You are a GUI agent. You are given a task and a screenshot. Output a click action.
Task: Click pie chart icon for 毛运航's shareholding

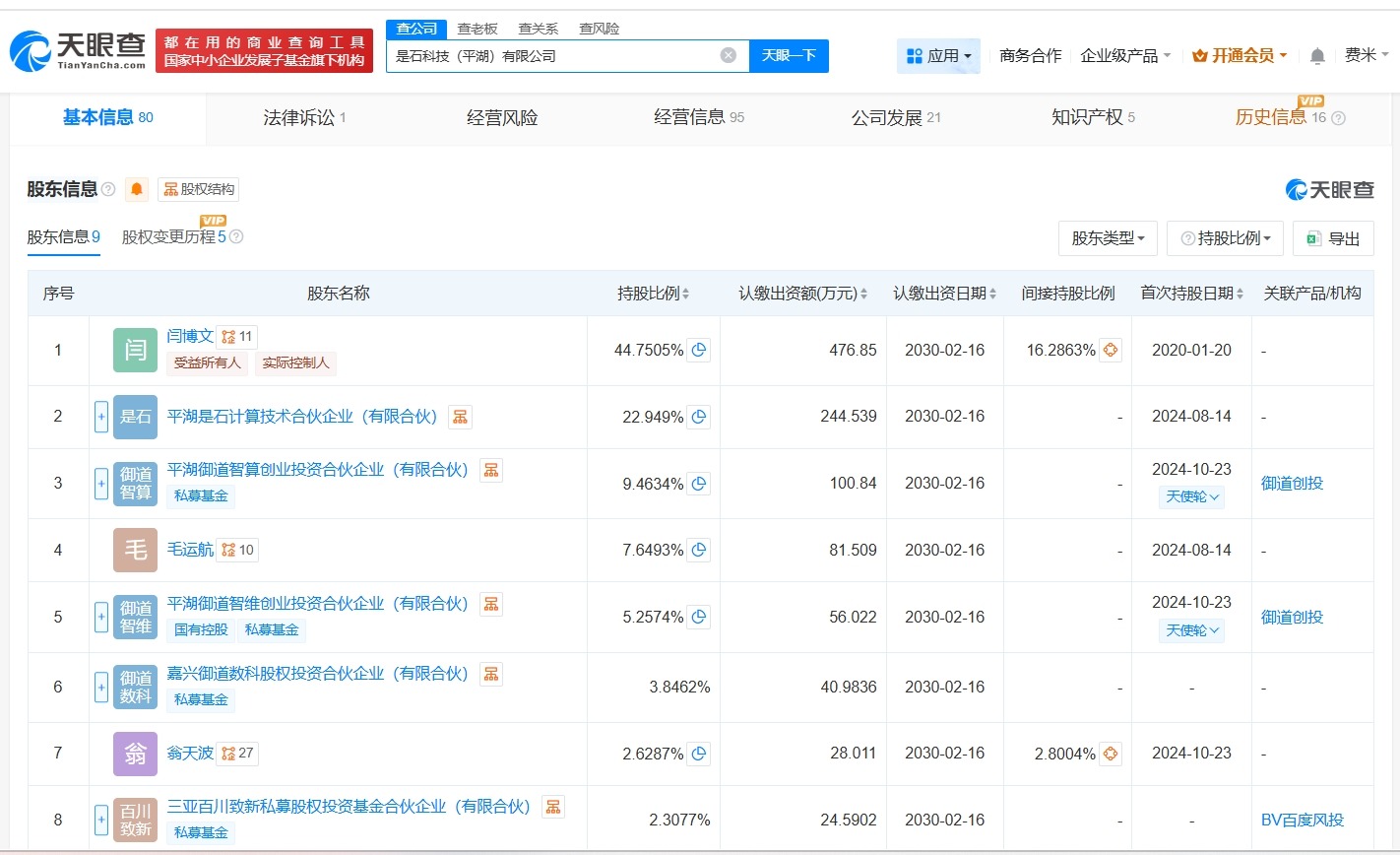point(698,550)
